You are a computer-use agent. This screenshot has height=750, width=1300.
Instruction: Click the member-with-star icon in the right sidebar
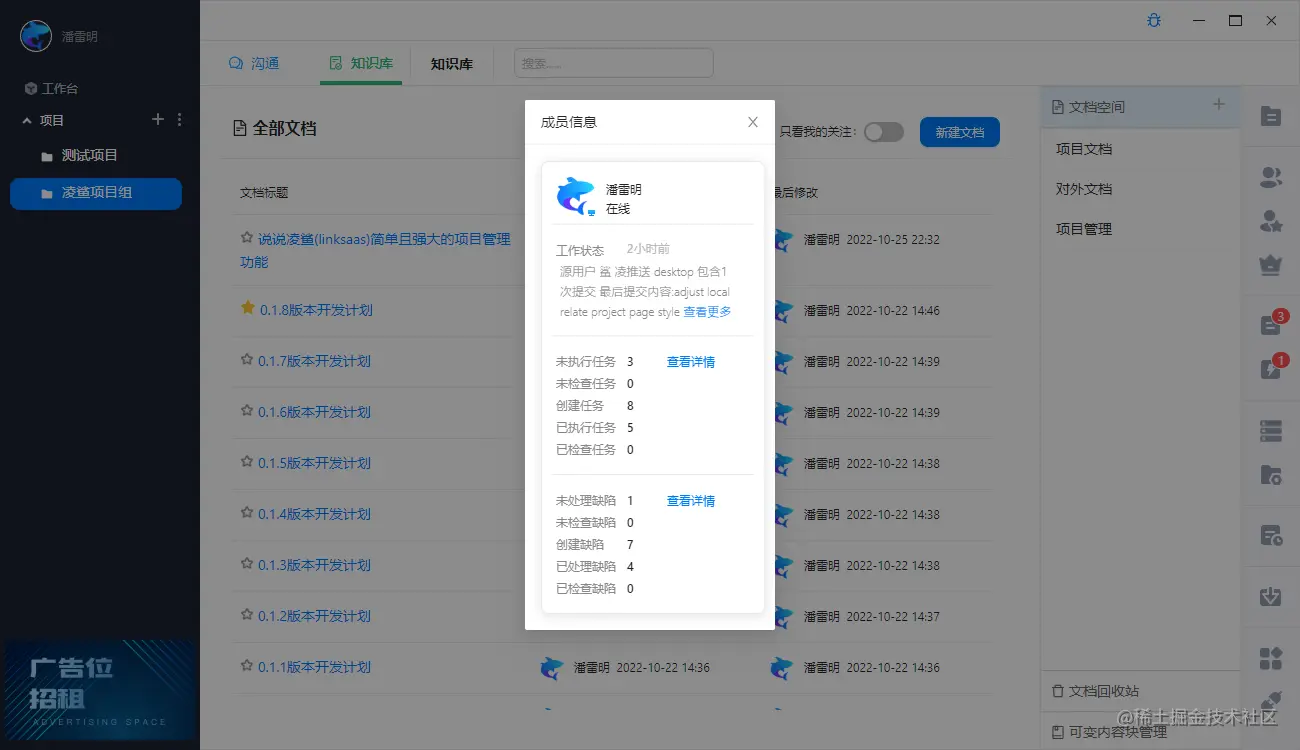1271,221
